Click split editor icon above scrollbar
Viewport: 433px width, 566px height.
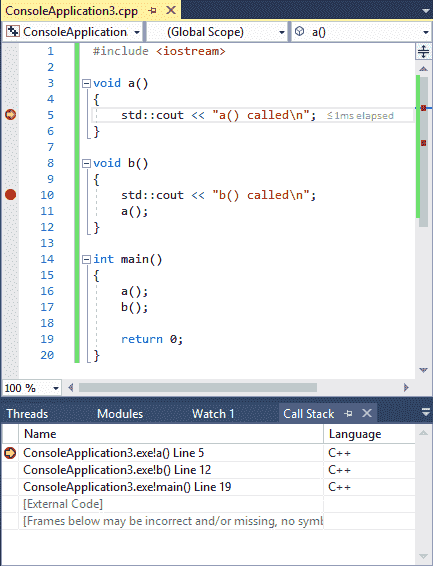coord(423,52)
